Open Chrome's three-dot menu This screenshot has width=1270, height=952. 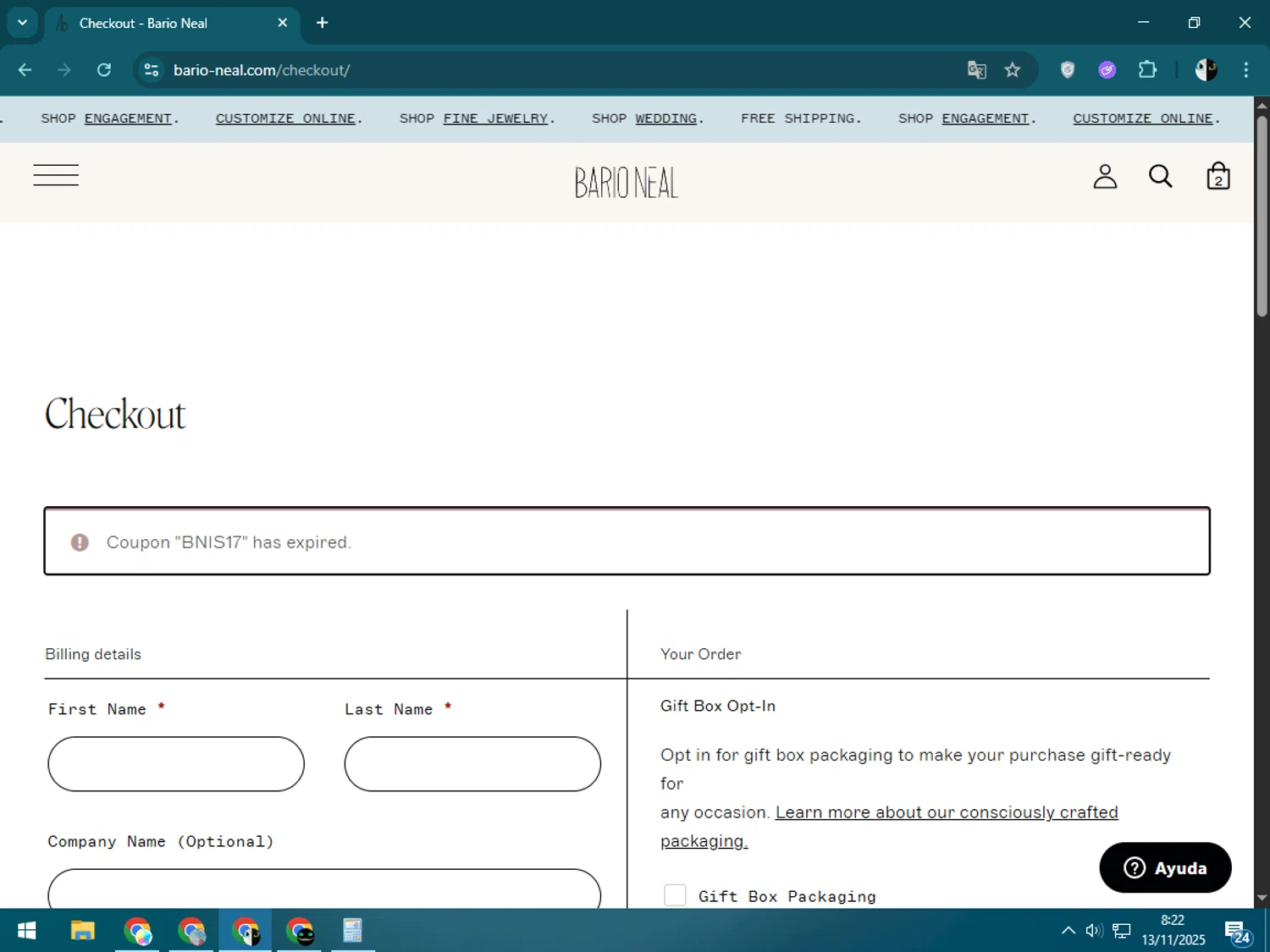(1245, 70)
